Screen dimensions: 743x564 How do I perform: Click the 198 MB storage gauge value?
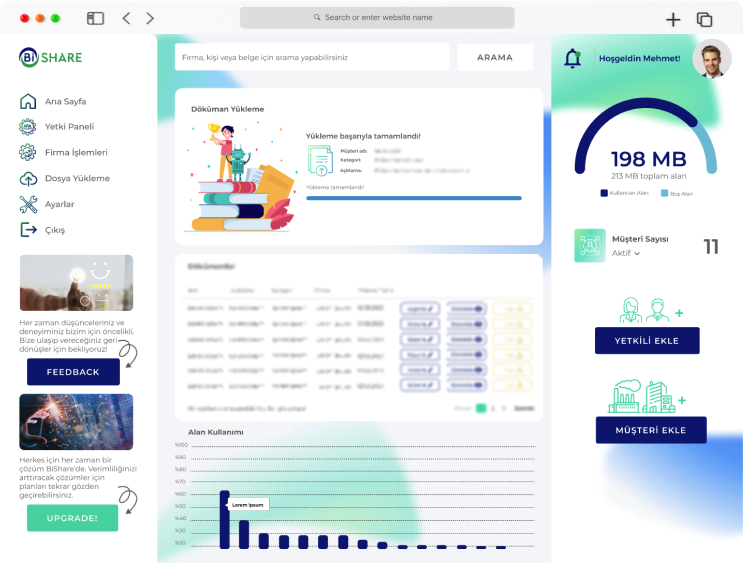(648, 159)
